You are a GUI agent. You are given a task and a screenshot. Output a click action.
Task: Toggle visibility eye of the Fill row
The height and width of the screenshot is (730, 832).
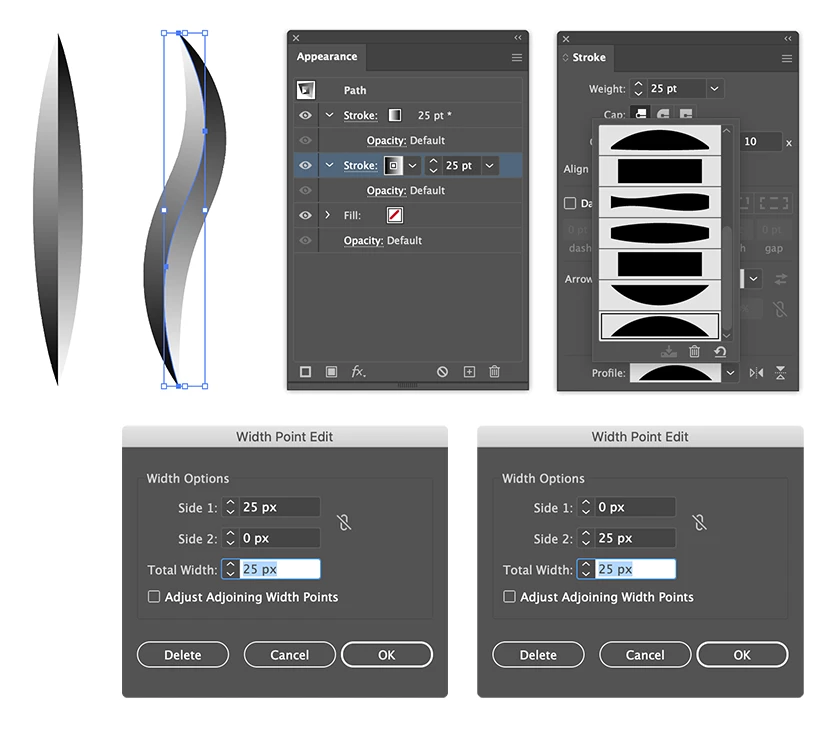[x=306, y=215]
